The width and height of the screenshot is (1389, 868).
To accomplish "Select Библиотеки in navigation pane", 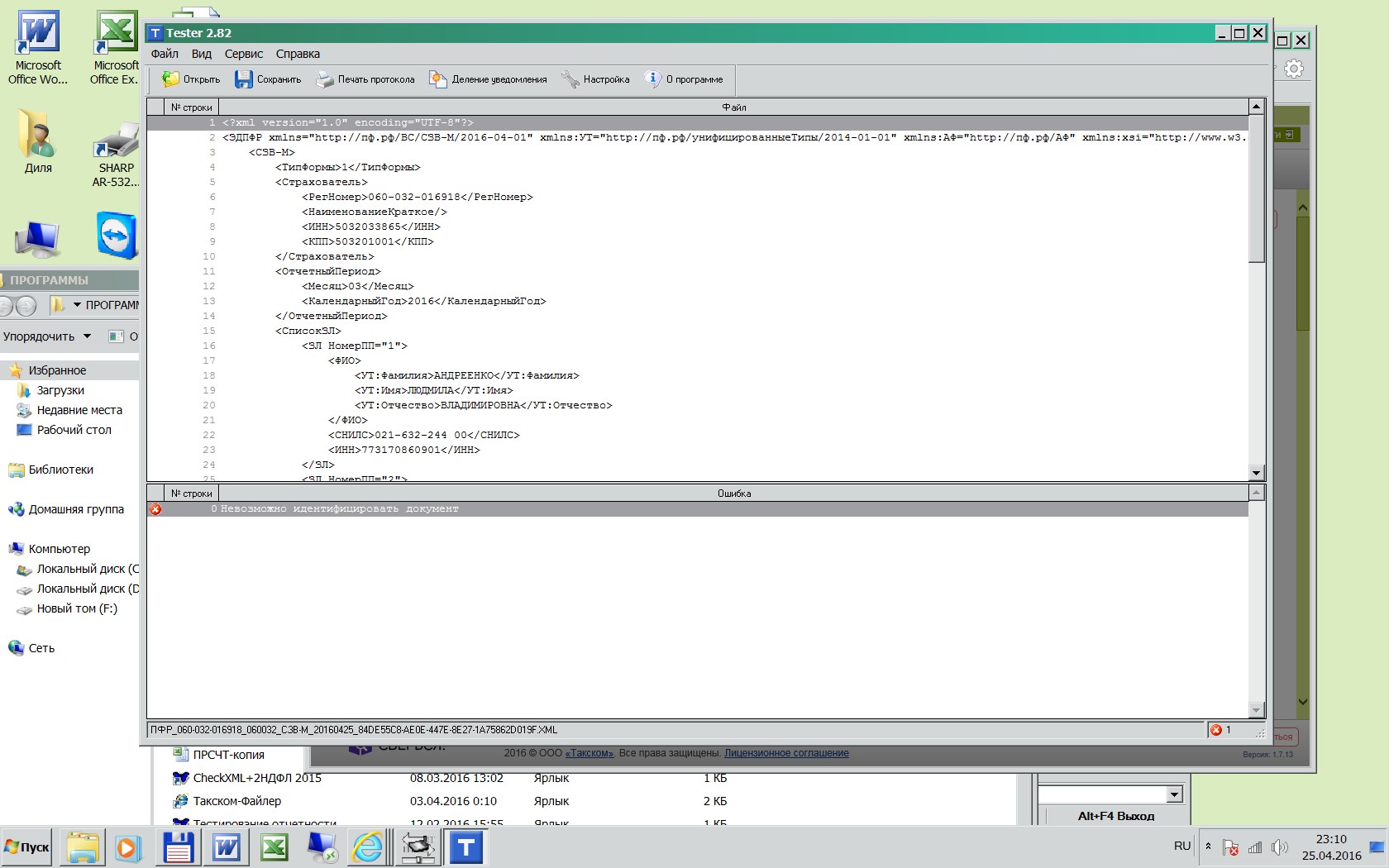I will click(60, 470).
